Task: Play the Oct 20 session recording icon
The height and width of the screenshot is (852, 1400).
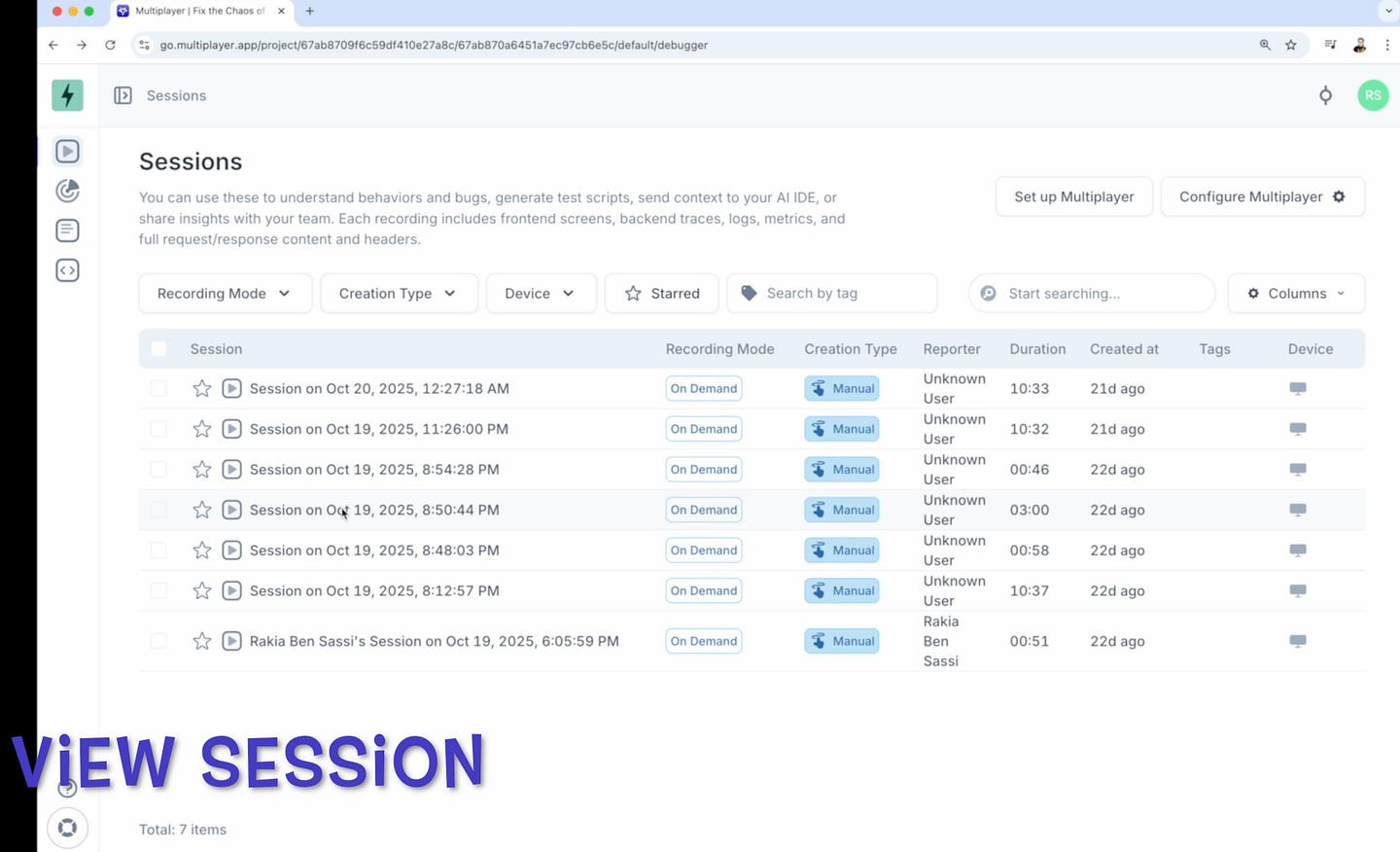Action: [231, 388]
